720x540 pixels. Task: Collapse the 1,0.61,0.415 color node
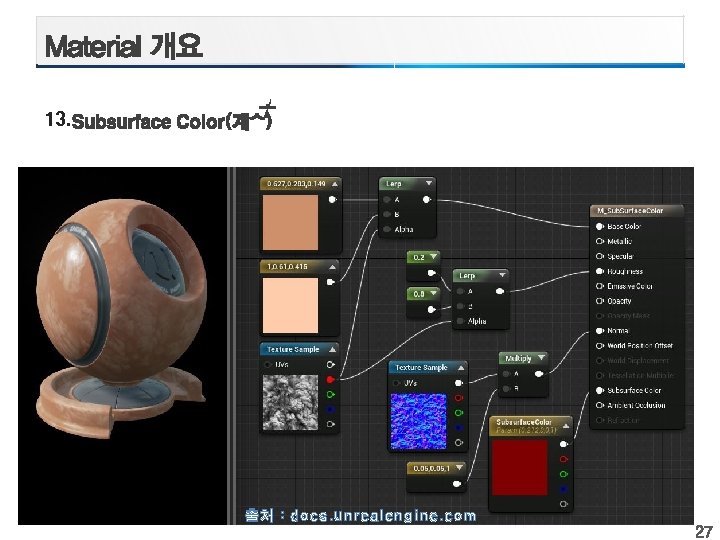coord(332,267)
